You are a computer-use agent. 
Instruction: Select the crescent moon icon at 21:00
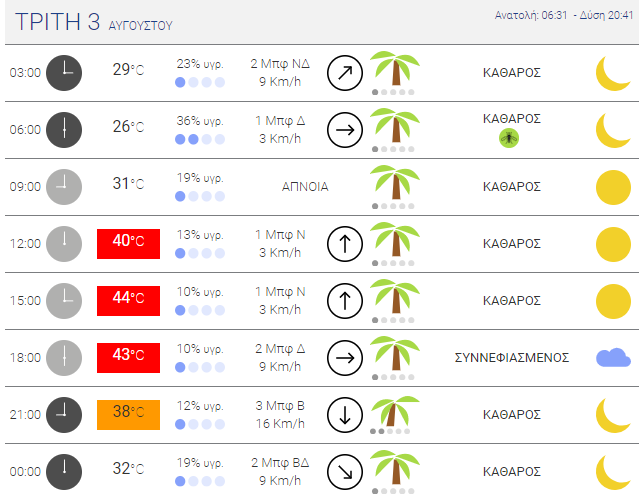[x=612, y=415]
